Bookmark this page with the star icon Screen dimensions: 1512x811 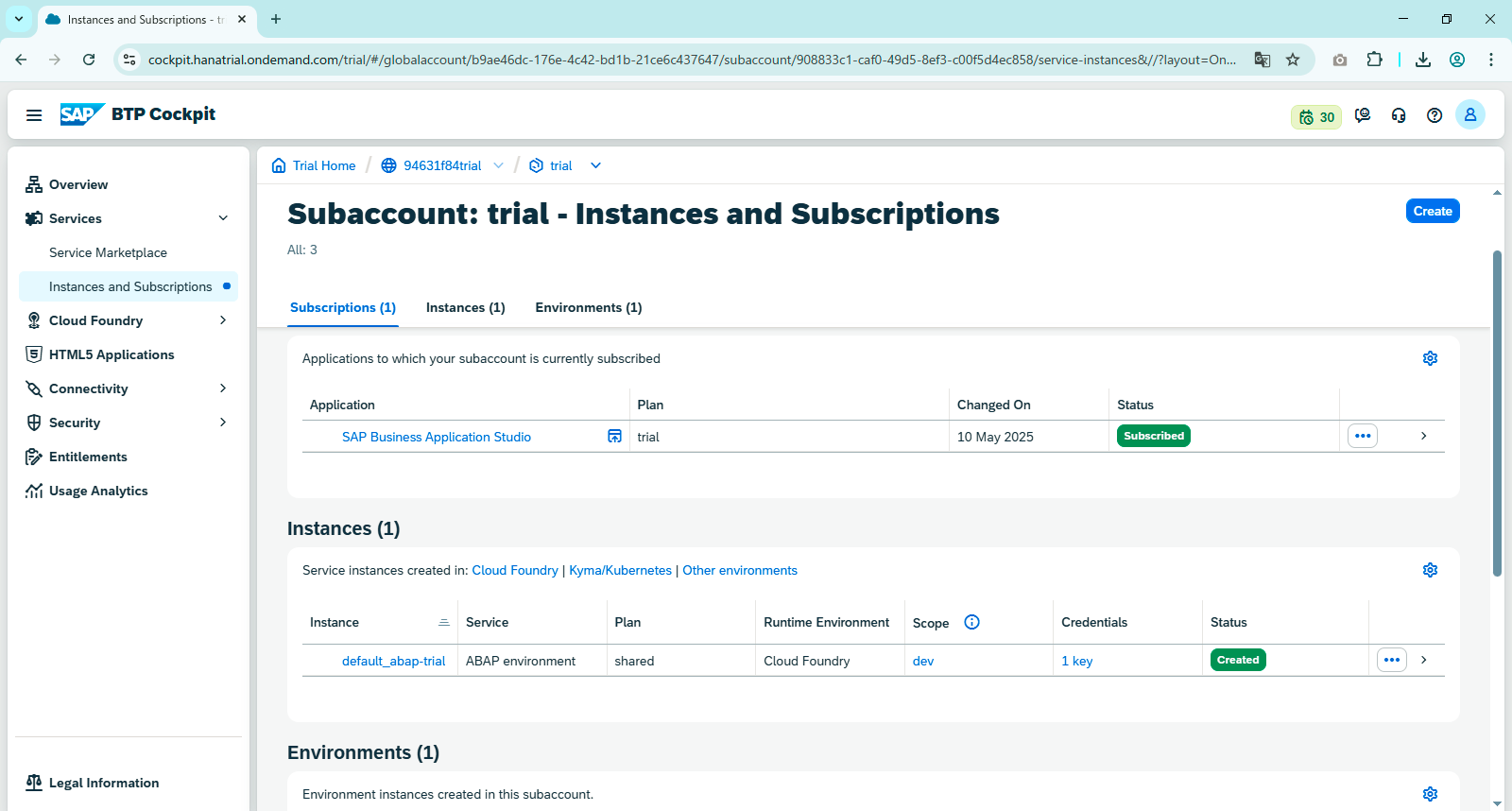click(1293, 60)
